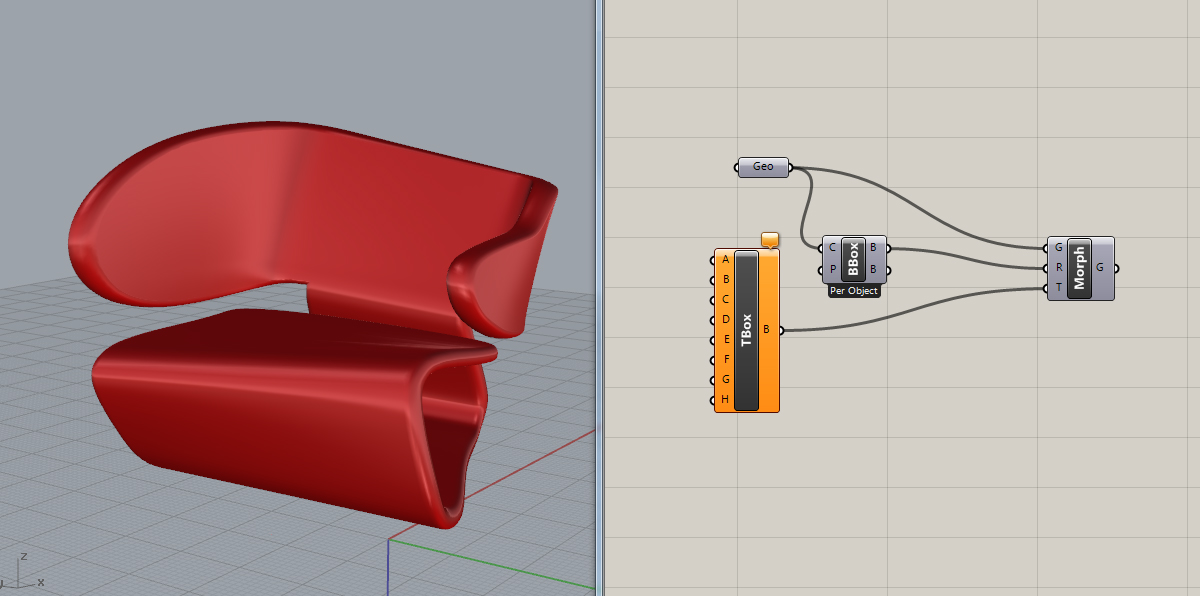Select the Morph component name bar
The height and width of the screenshot is (596, 1200).
[1079, 268]
